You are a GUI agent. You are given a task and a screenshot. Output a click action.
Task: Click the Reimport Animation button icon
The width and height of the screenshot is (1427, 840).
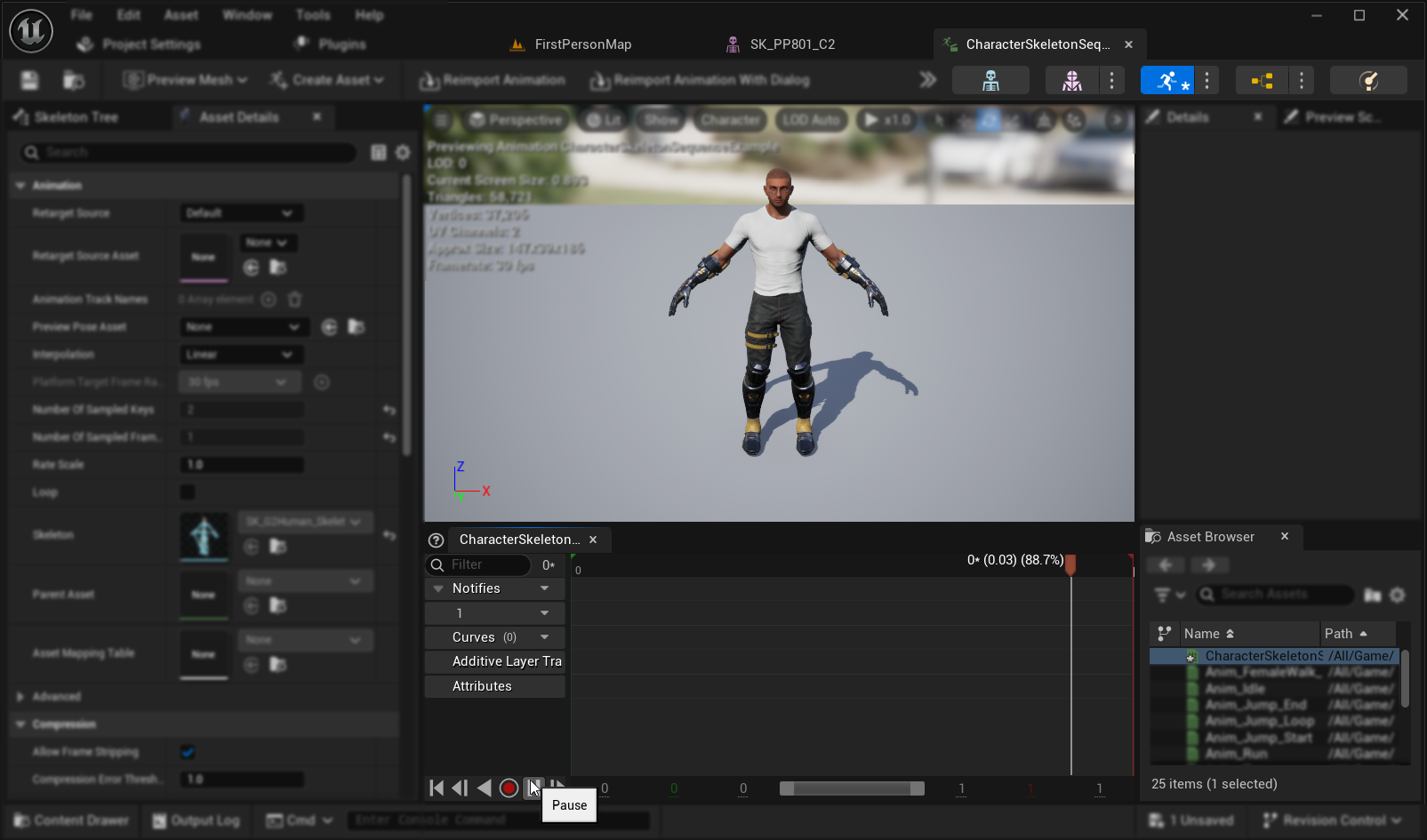(x=430, y=80)
